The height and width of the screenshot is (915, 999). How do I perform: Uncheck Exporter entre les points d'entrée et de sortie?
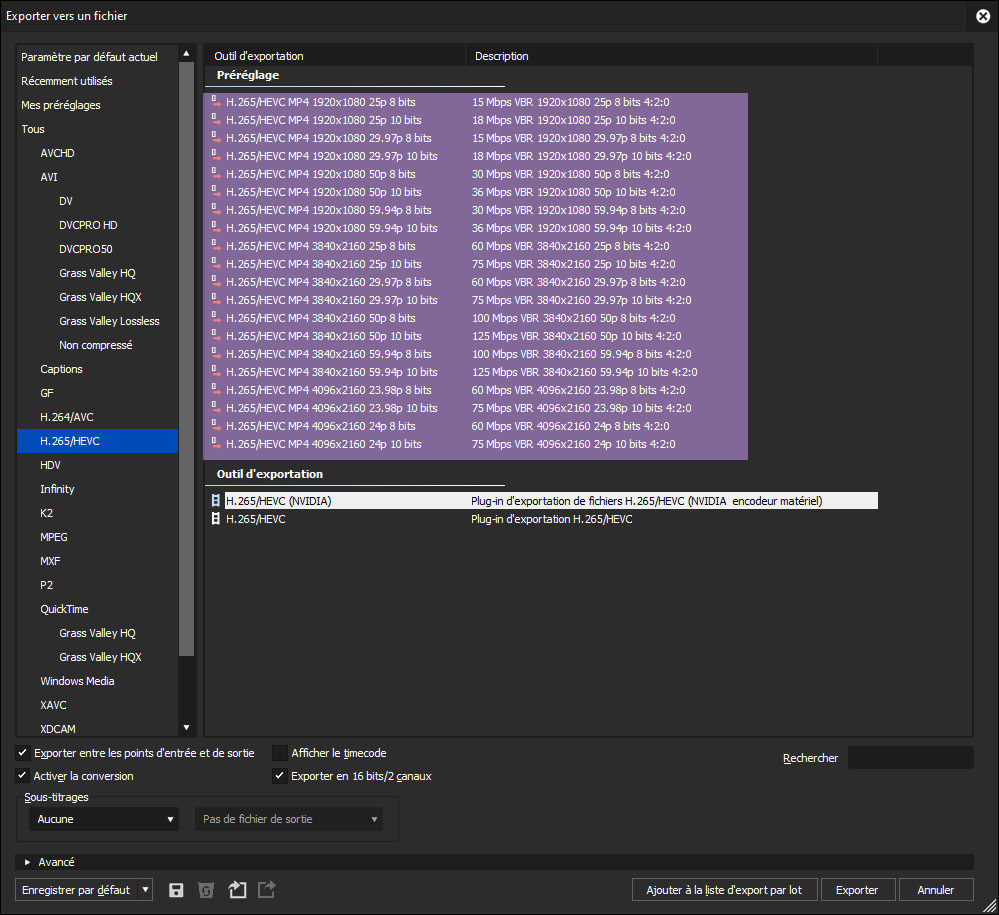click(x=23, y=753)
